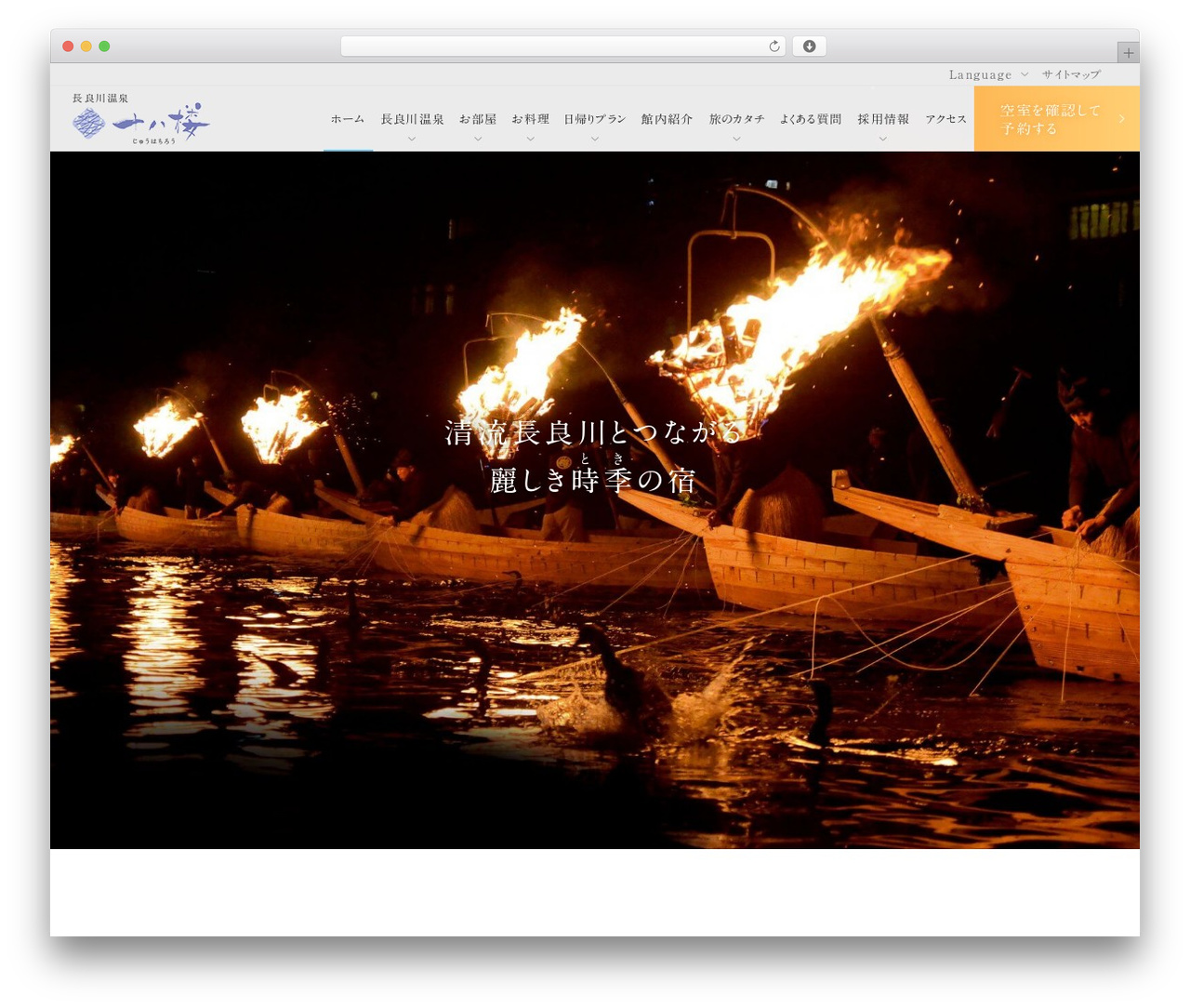Click the 十八楼 hotel logo
This screenshot has height=1008, width=1190.
click(x=141, y=119)
